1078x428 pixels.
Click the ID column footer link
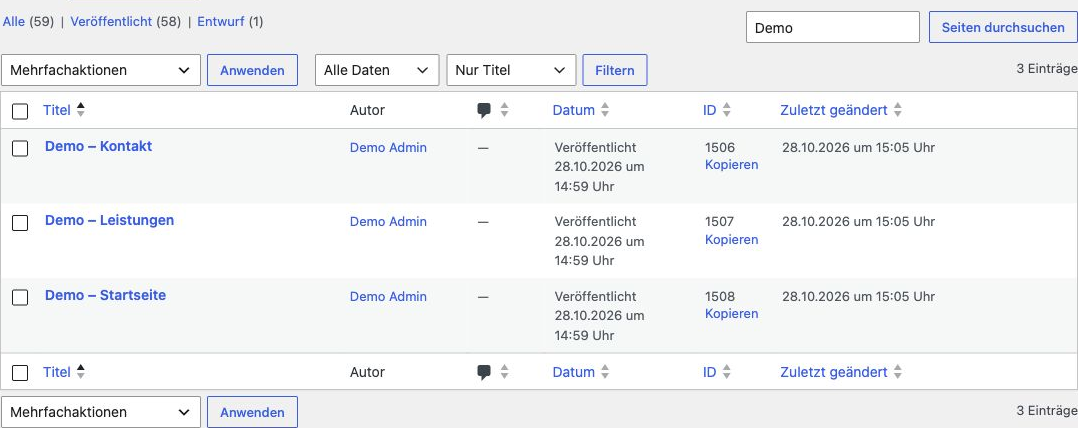point(710,372)
